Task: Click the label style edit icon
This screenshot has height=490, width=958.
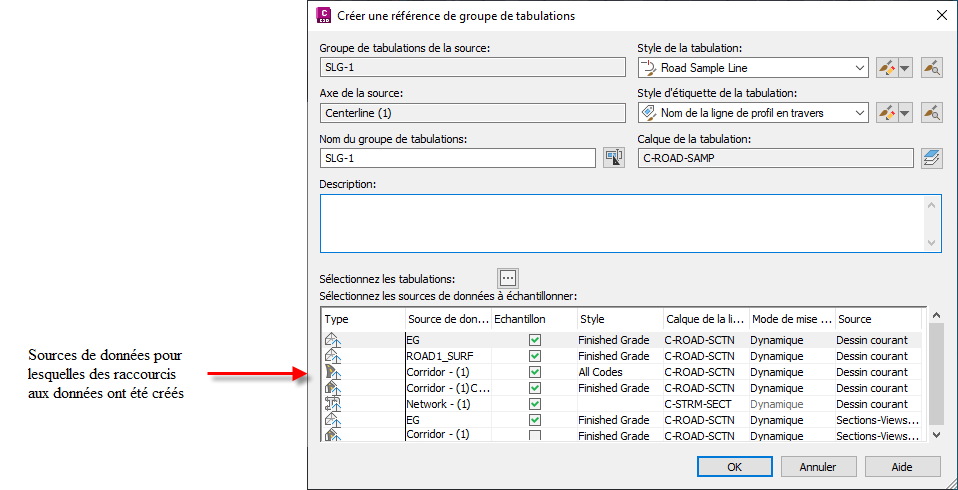Action: click(x=887, y=113)
